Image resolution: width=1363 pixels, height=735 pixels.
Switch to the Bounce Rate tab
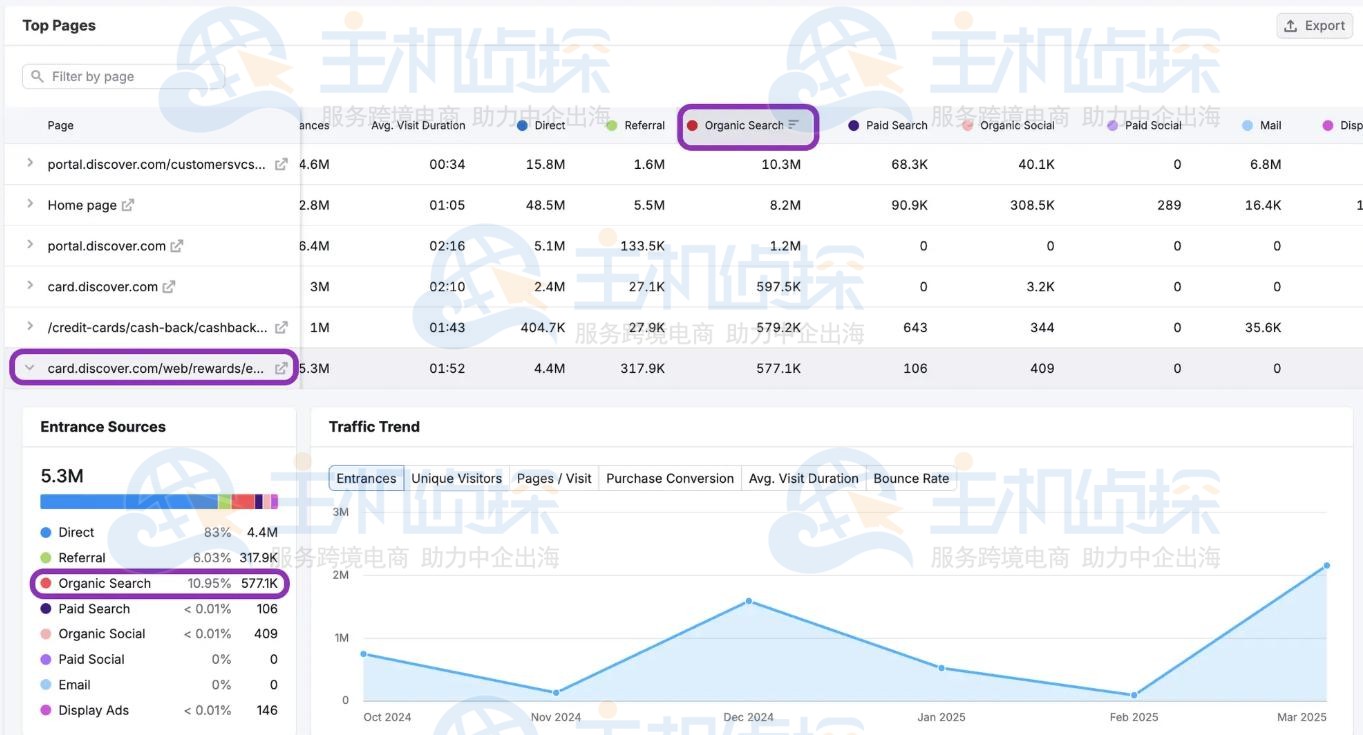point(911,478)
